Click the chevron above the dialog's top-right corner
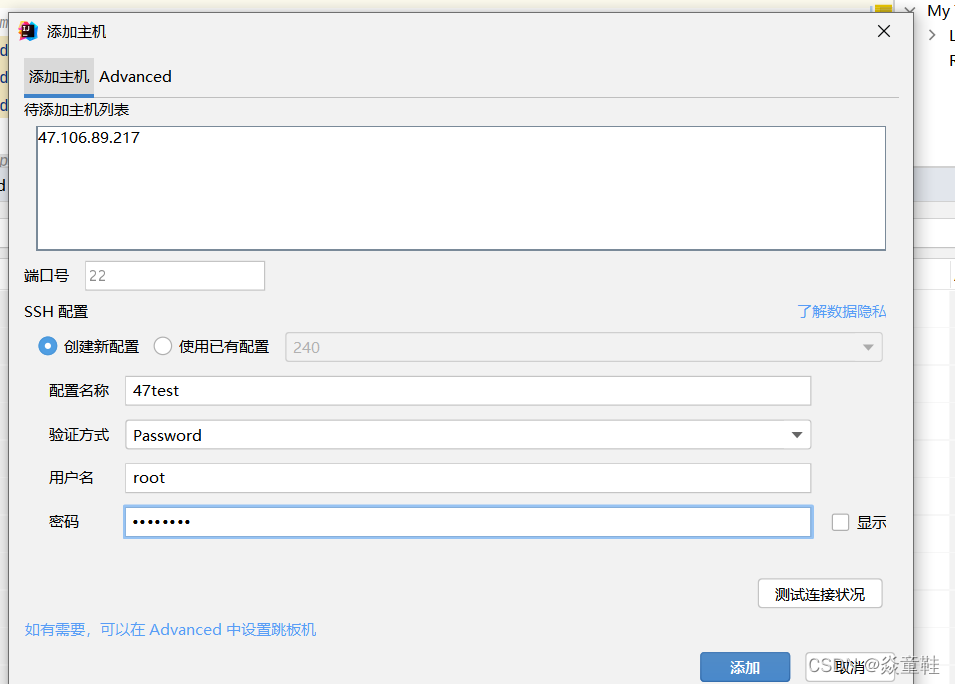This screenshot has height=684, width=955. tap(911, 8)
